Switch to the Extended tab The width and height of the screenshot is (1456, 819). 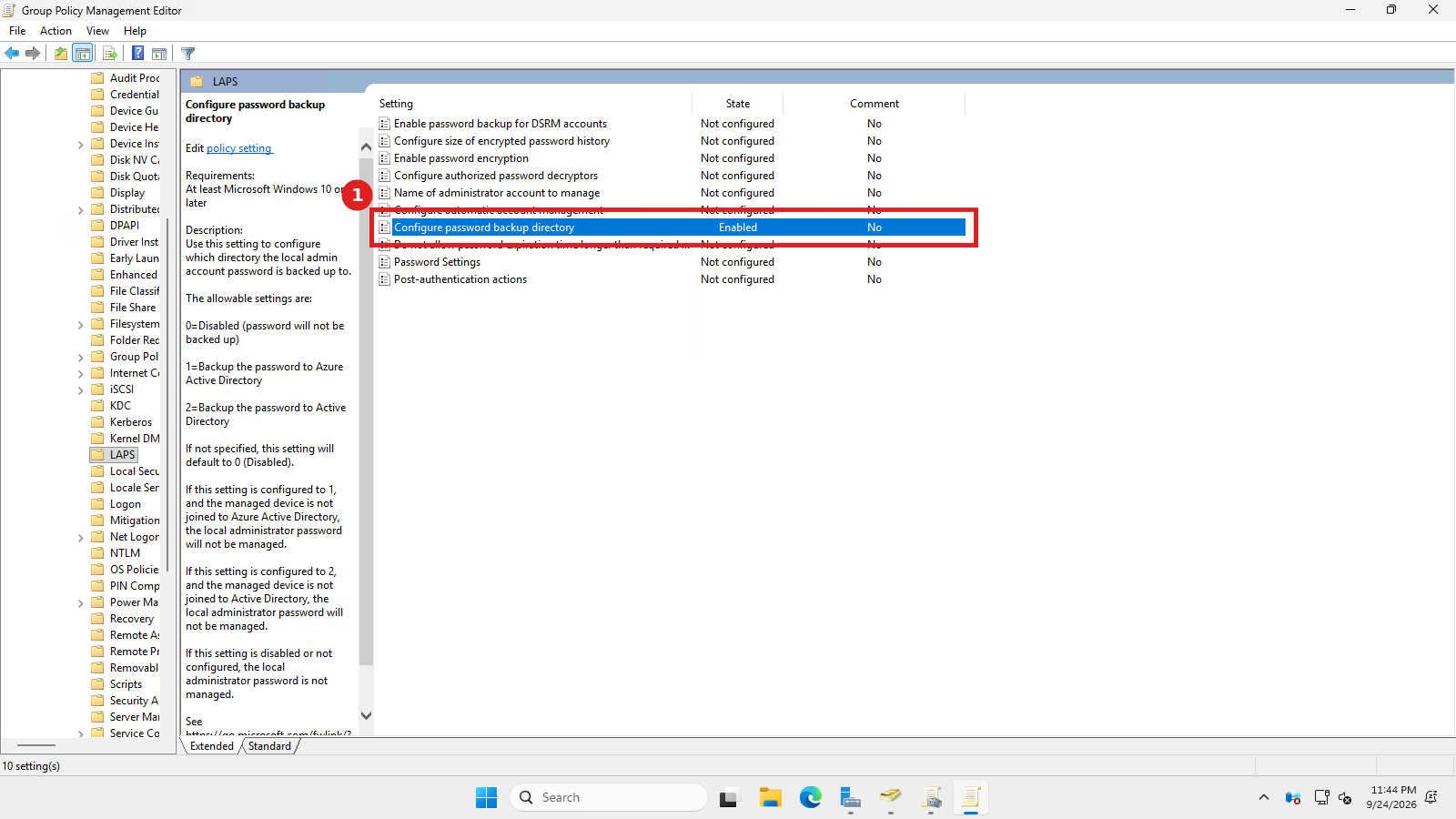pyautogui.click(x=212, y=746)
